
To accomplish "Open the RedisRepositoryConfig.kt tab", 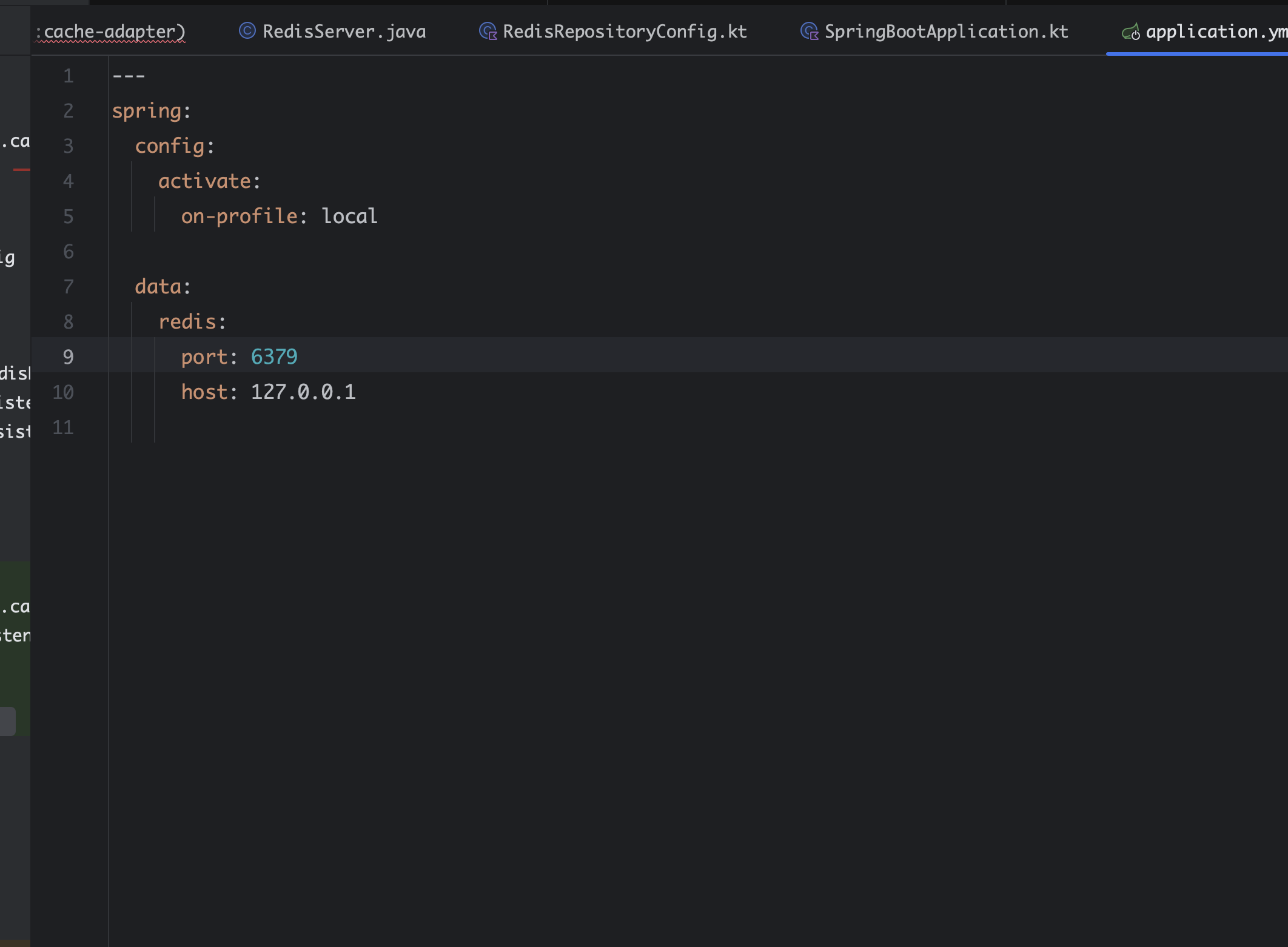I will point(625,32).
